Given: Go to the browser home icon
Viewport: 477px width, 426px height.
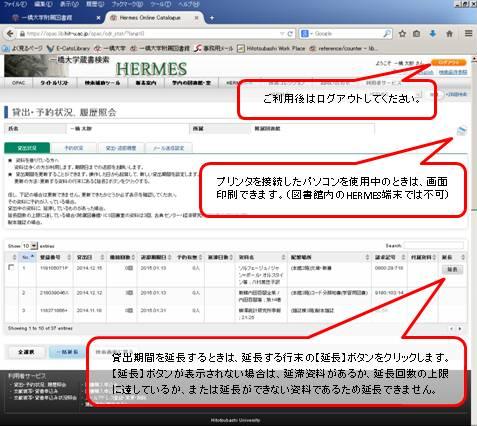Looking at the screenshot, I should tap(450, 34).
